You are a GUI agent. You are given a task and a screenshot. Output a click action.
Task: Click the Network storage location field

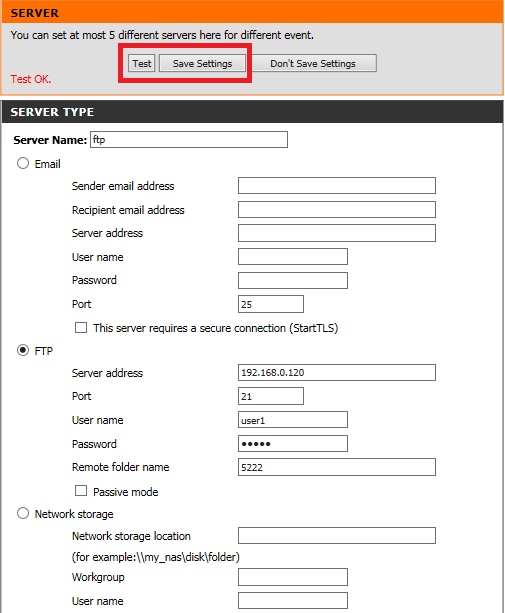[x=337, y=536]
